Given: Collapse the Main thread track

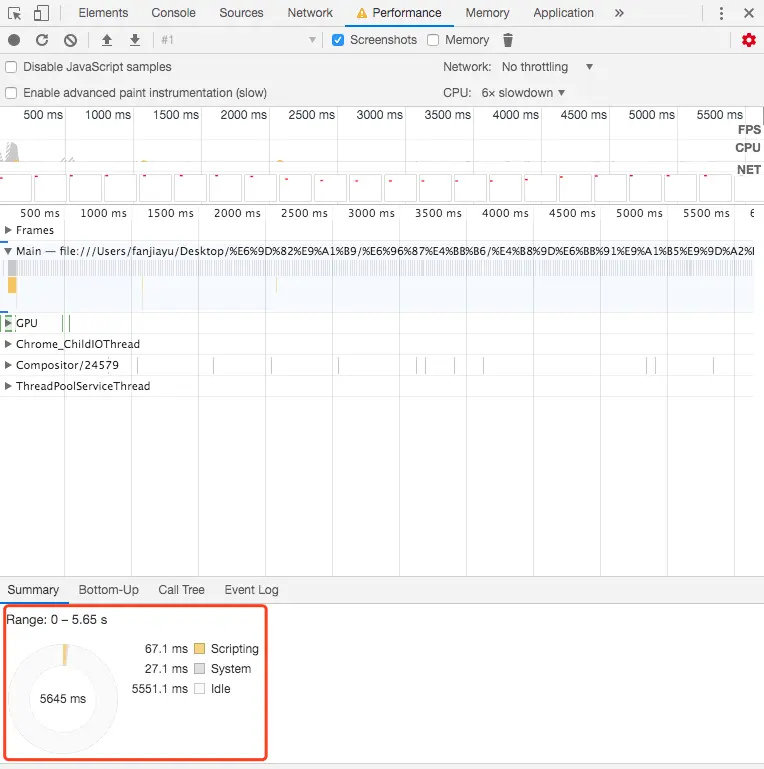Looking at the screenshot, I should coord(8,251).
